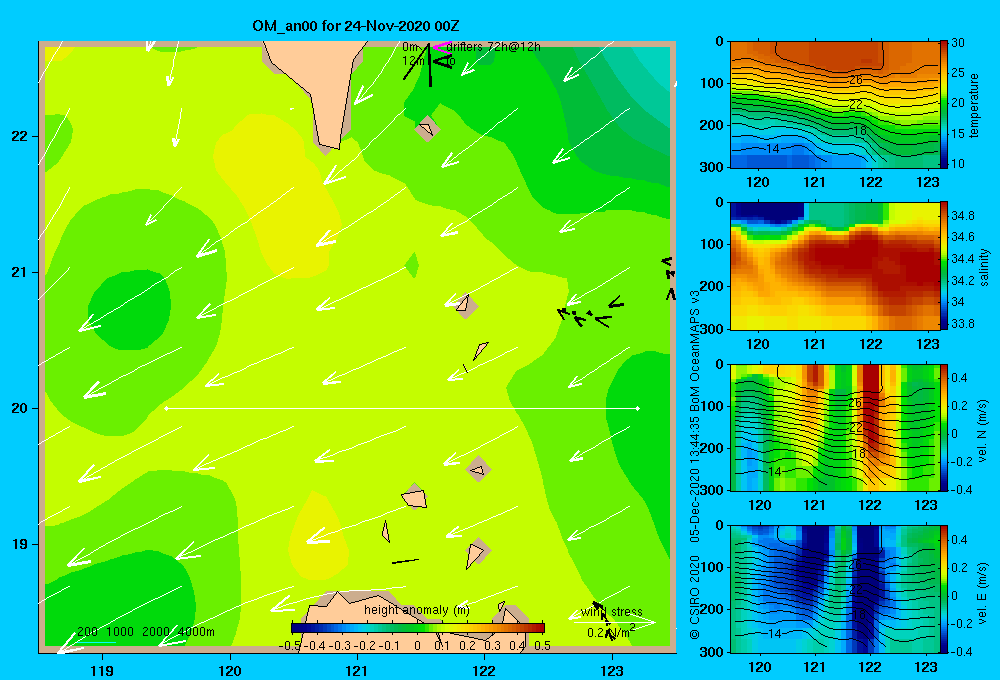Click the vertical 'temperature' axis label

coord(974,105)
